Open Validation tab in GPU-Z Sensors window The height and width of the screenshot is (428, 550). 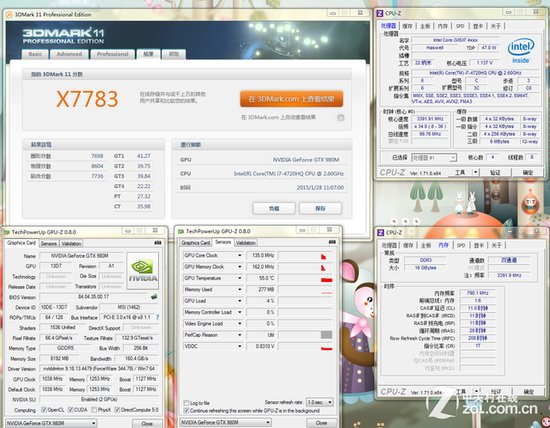pyautogui.click(x=246, y=242)
